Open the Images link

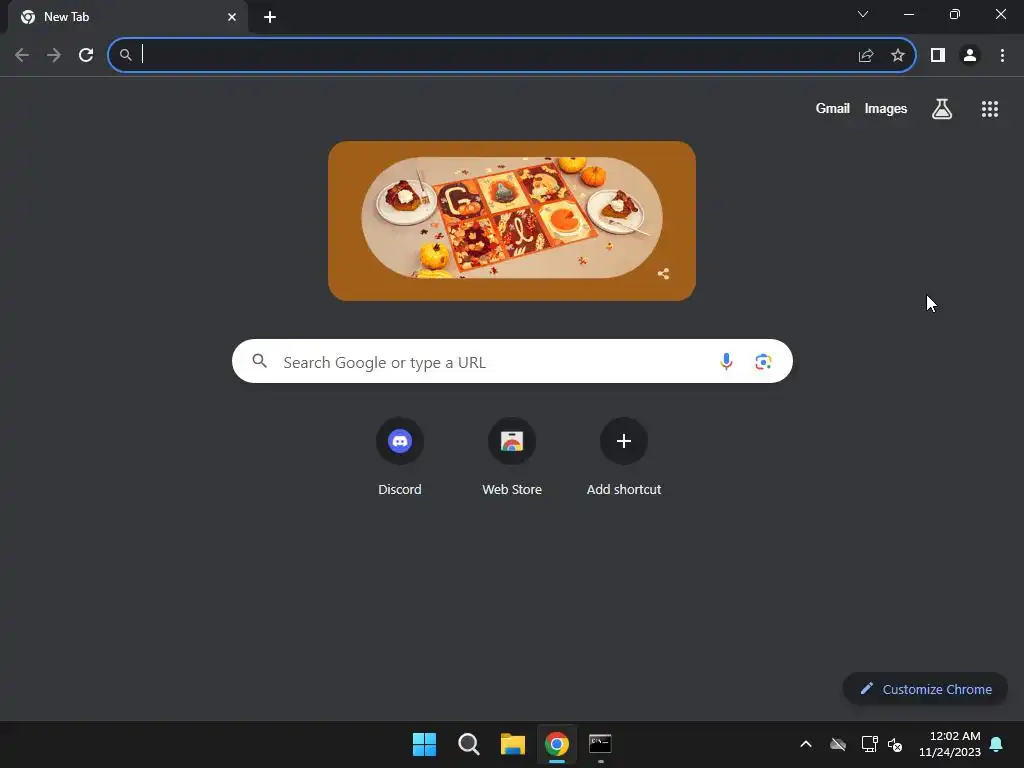[x=886, y=108]
